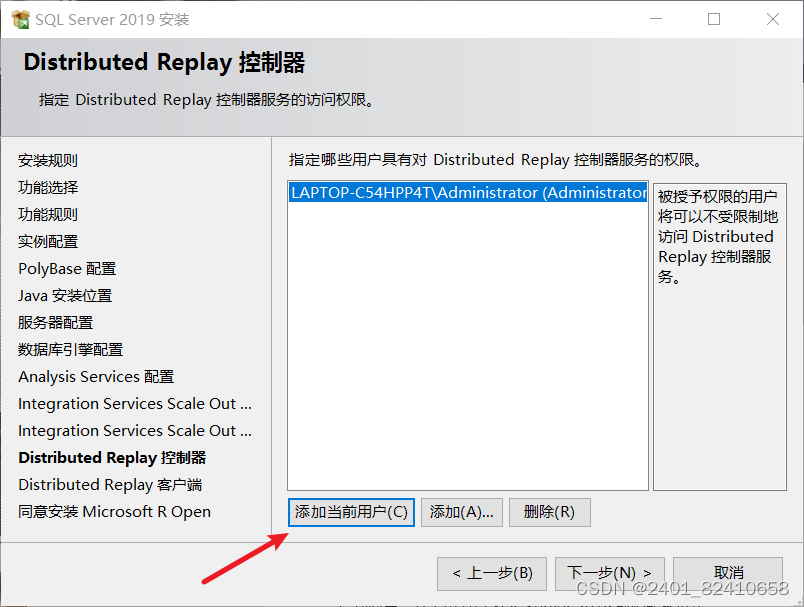Remove selected user with 删除(R)

(x=550, y=512)
